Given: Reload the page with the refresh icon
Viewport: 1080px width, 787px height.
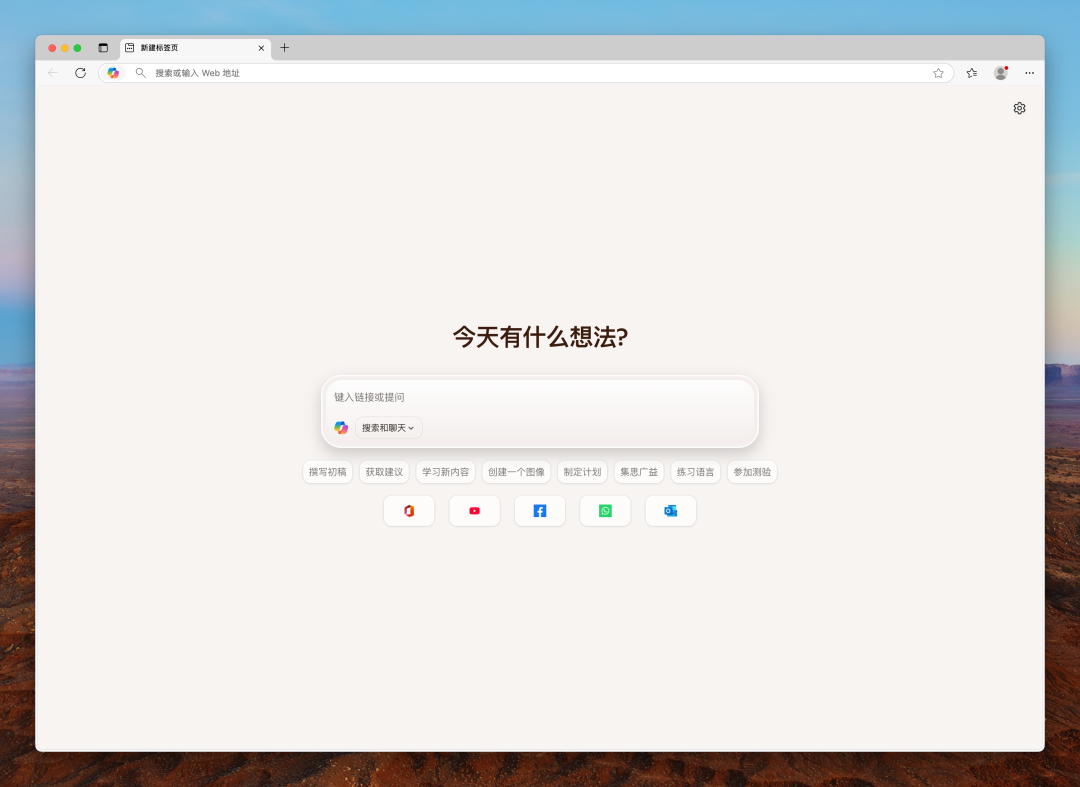Looking at the screenshot, I should (x=80, y=72).
